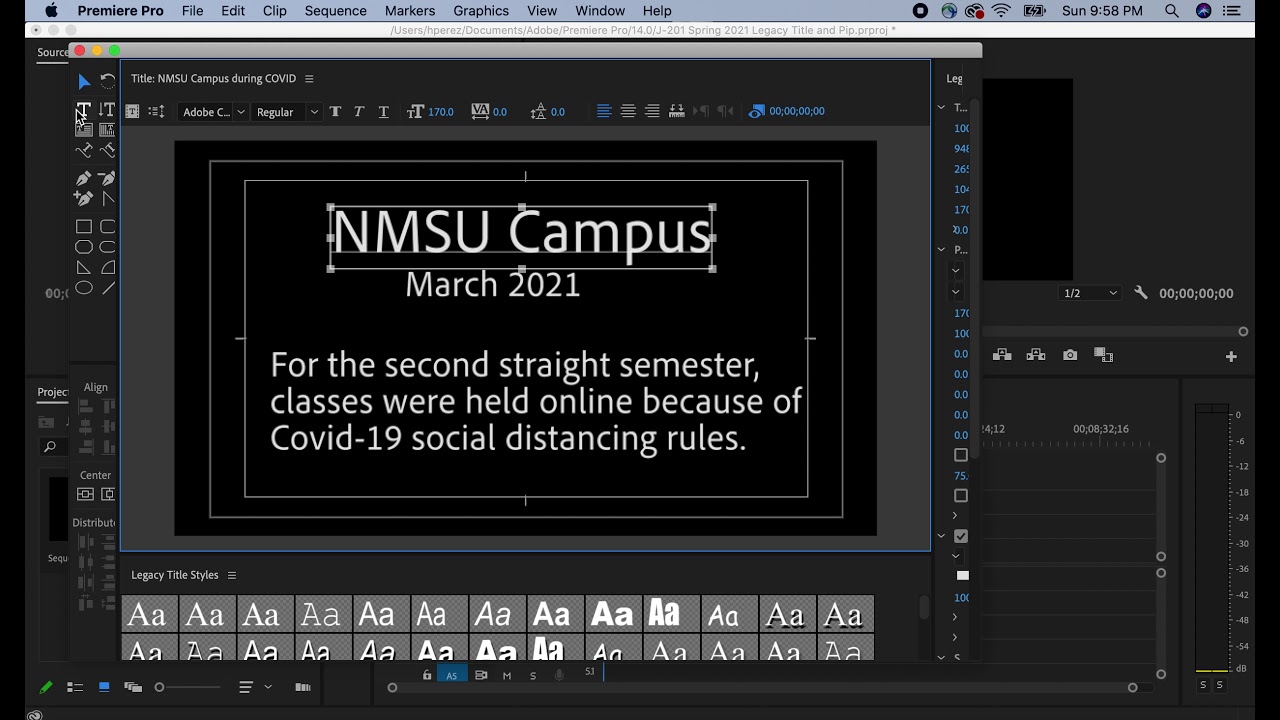1280x720 pixels.
Task: Select the Line tool
Action: (108, 288)
